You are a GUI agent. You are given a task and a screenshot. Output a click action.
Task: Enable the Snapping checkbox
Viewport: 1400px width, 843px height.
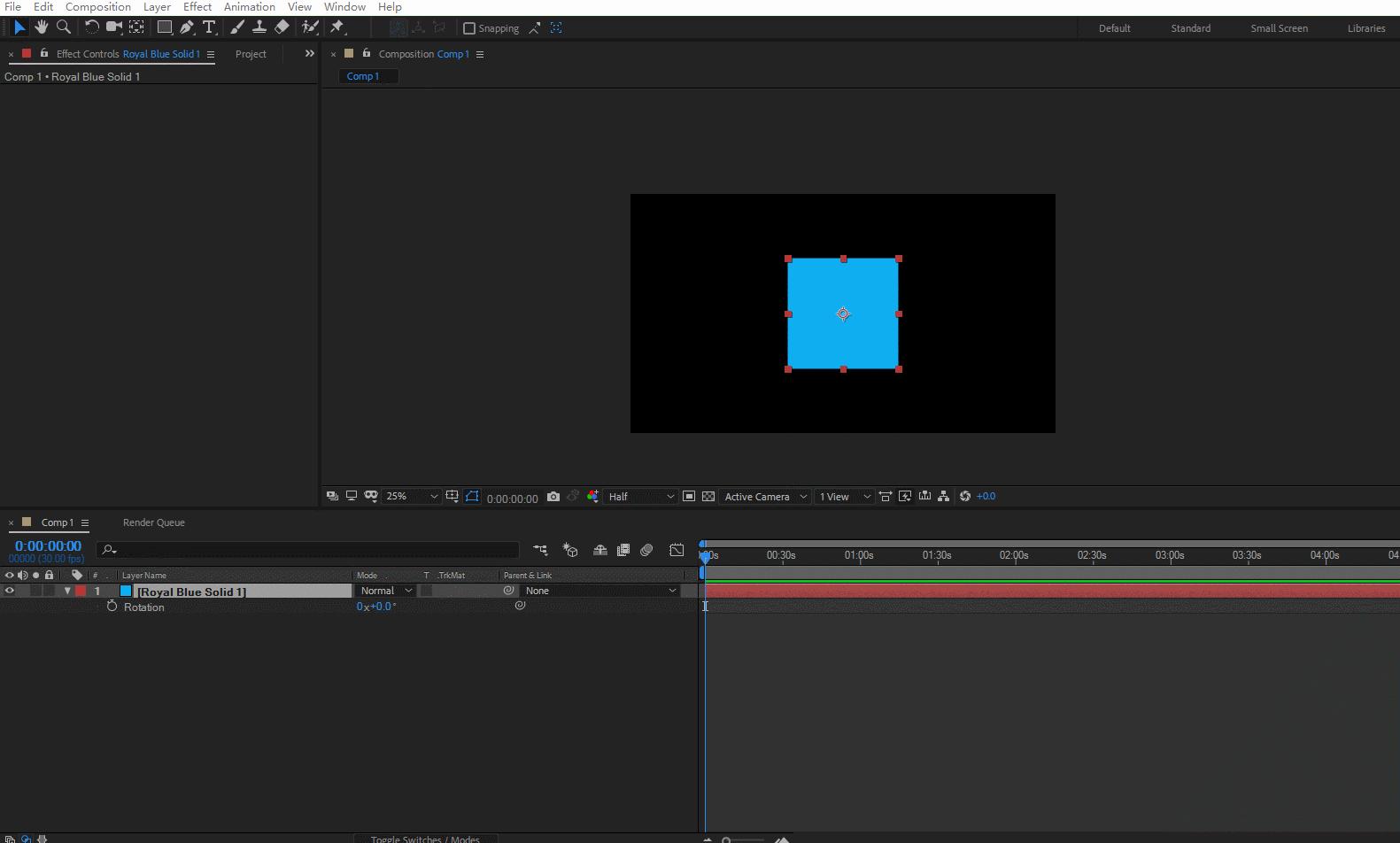[469, 28]
